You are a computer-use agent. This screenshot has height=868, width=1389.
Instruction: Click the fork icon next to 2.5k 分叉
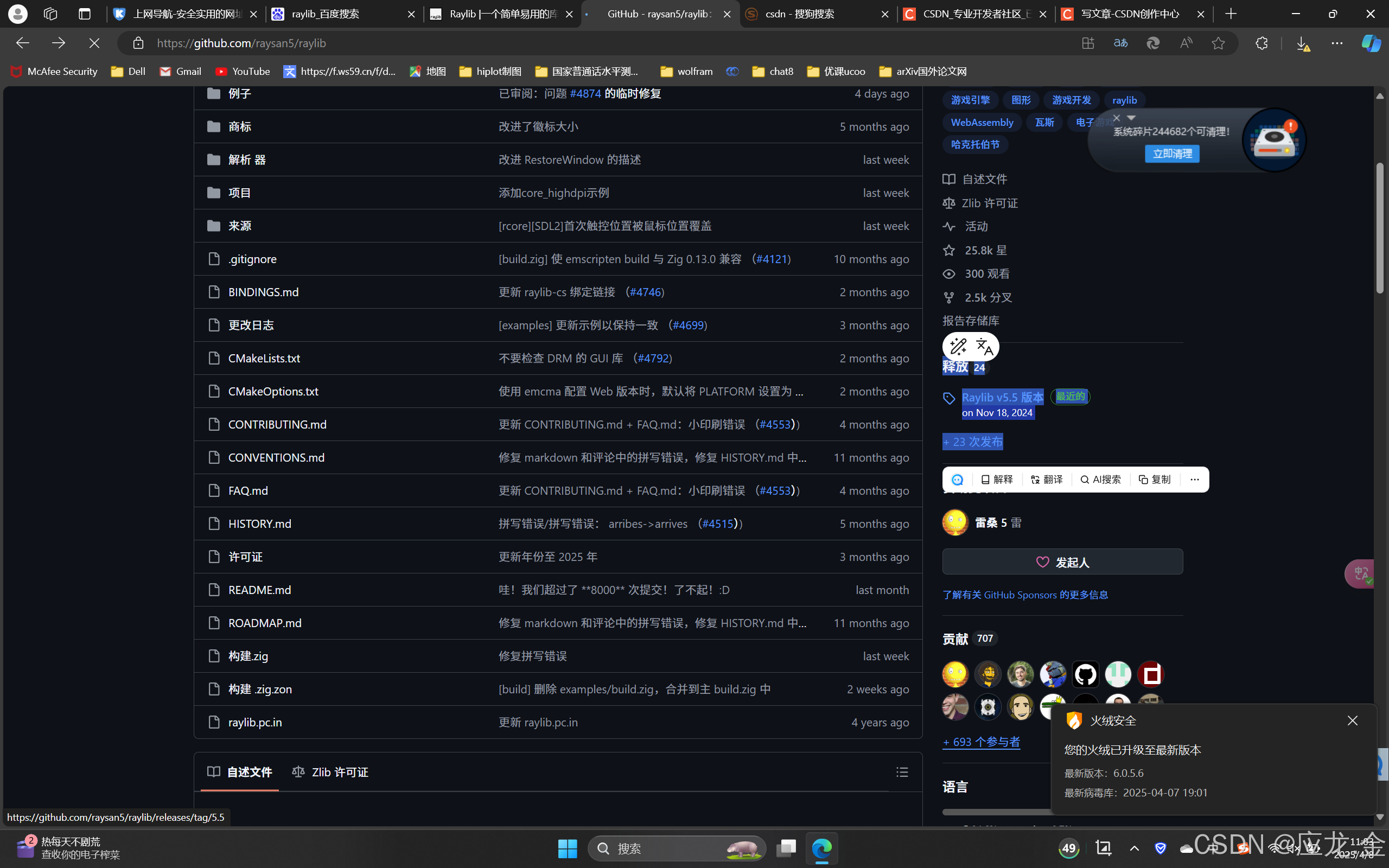point(949,297)
